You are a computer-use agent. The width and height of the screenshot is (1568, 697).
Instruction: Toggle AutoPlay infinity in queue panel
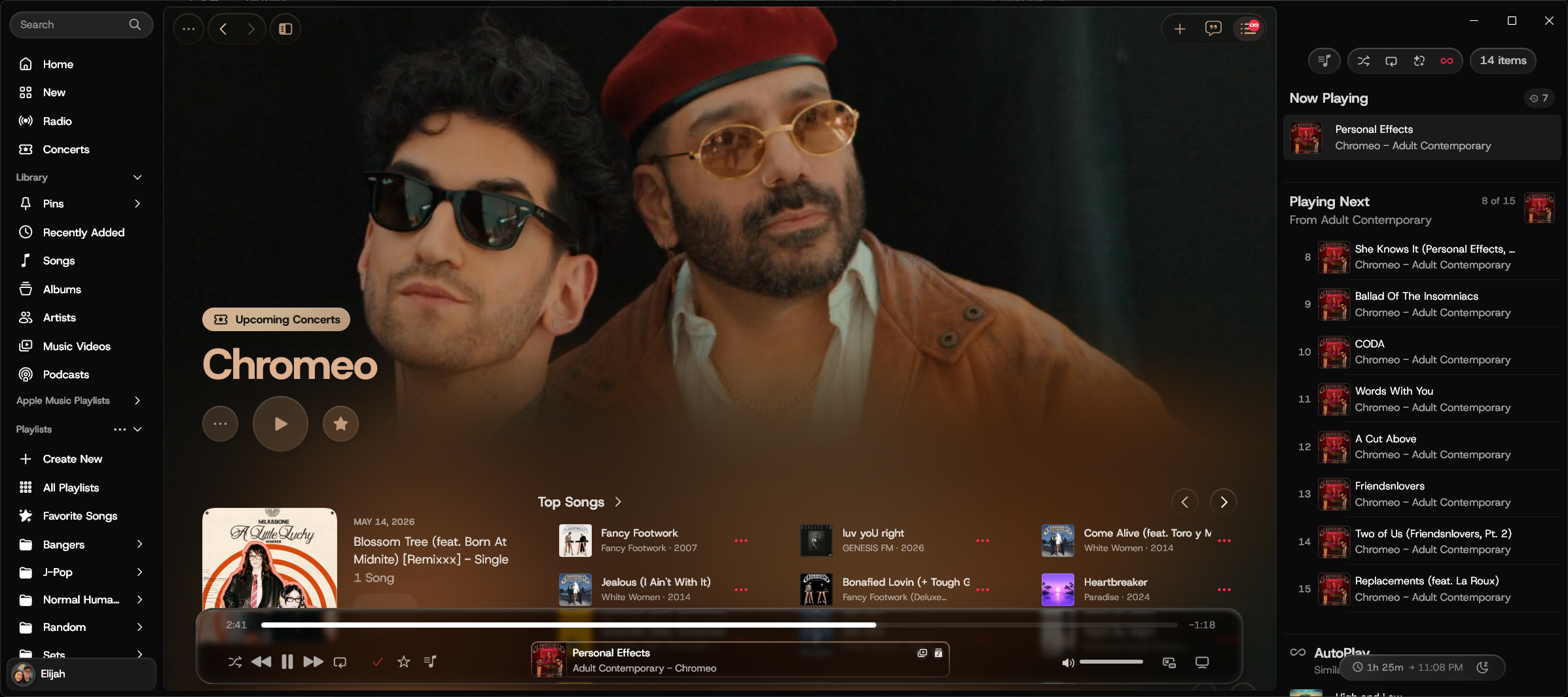1447,61
